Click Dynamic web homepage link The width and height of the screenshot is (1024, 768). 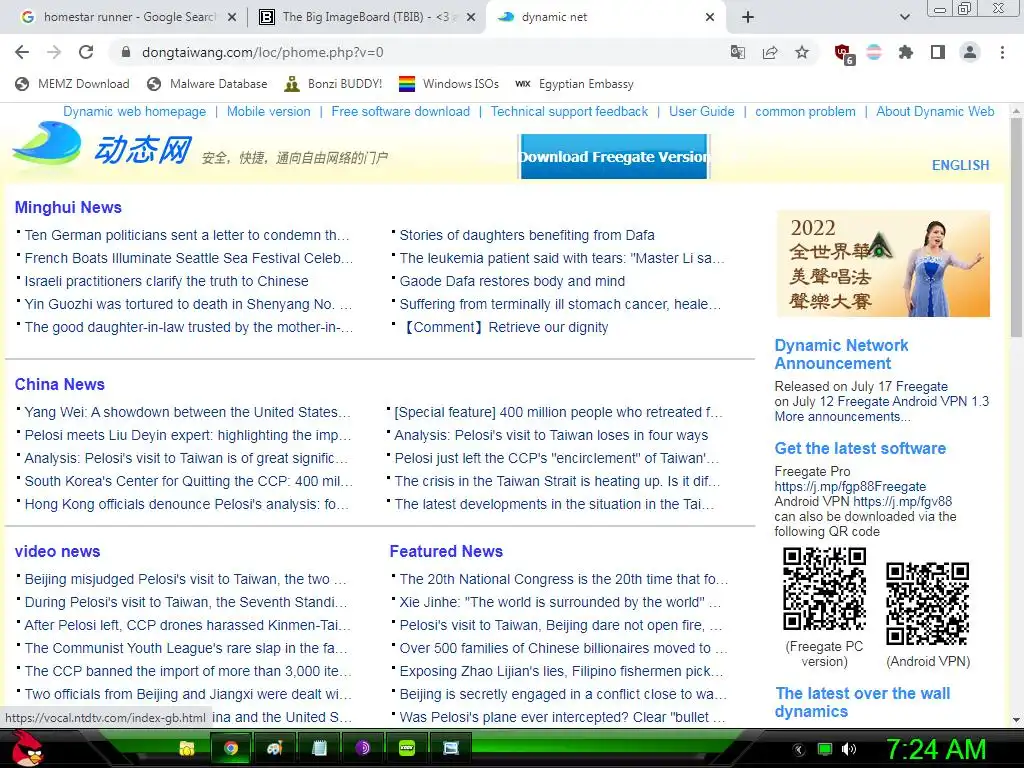tap(135, 112)
